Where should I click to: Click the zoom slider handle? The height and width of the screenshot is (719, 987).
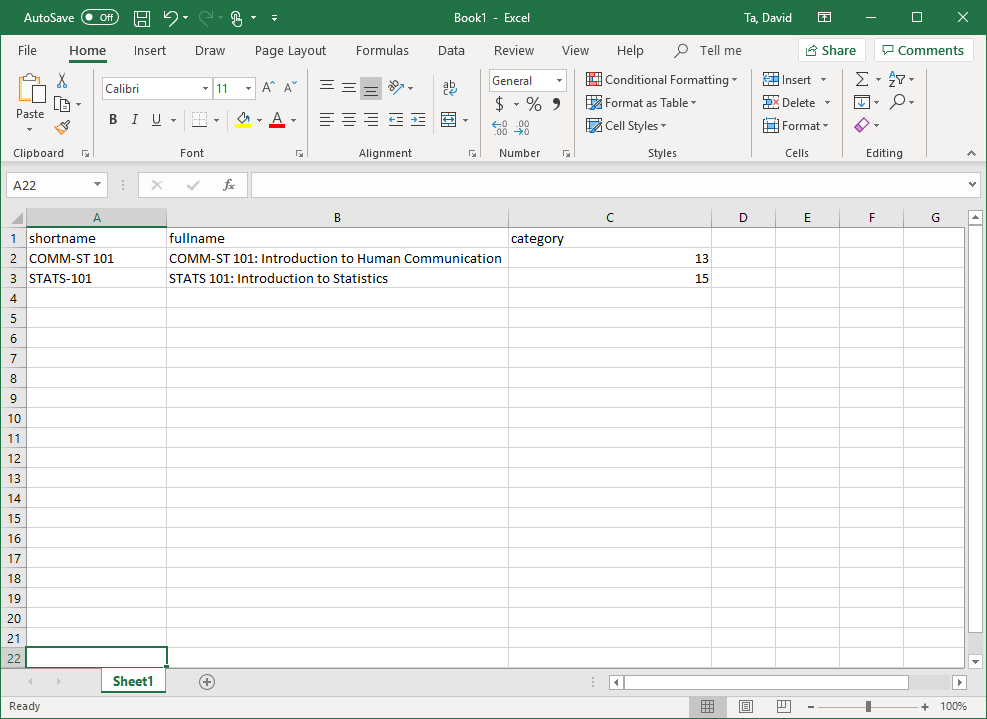868,706
